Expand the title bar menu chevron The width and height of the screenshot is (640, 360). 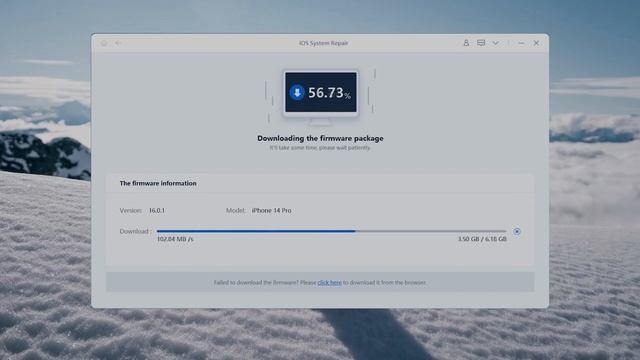(x=496, y=43)
